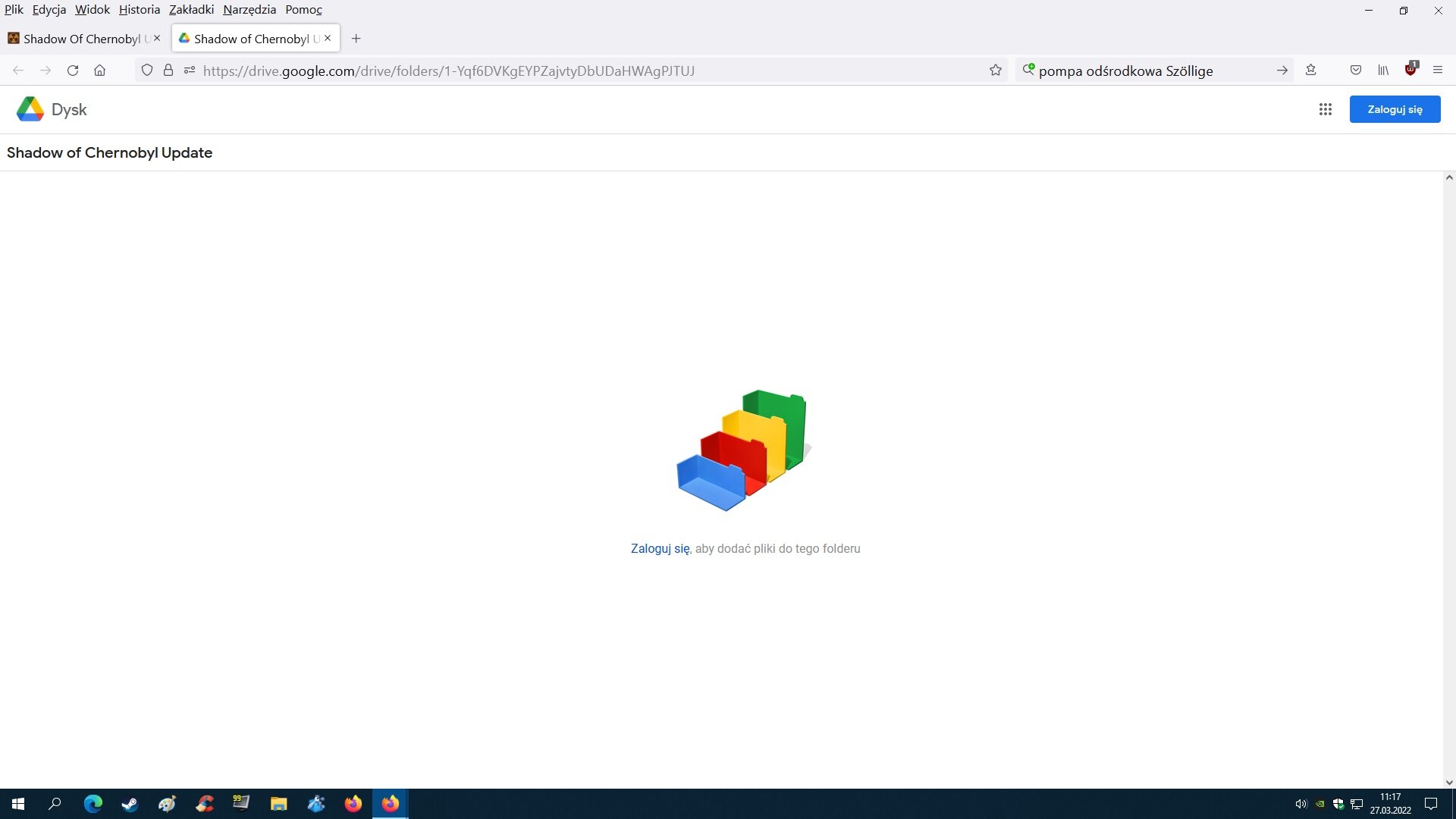The image size is (1456, 819).
Task: Open the volume control in the tray
Action: (x=1301, y=804)
